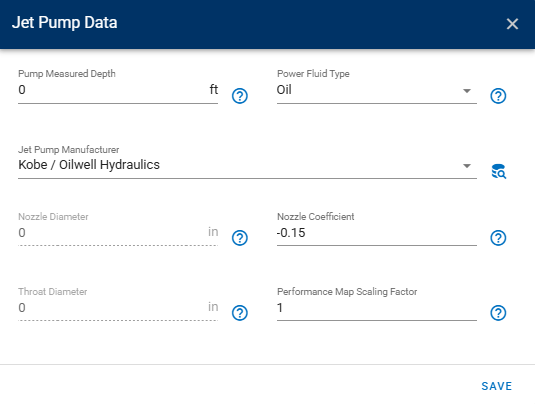The height and width of the screenshot is (404, 535).
Task: Click the ft unit label
Action: pyautogui.click(x=214, y=89)
